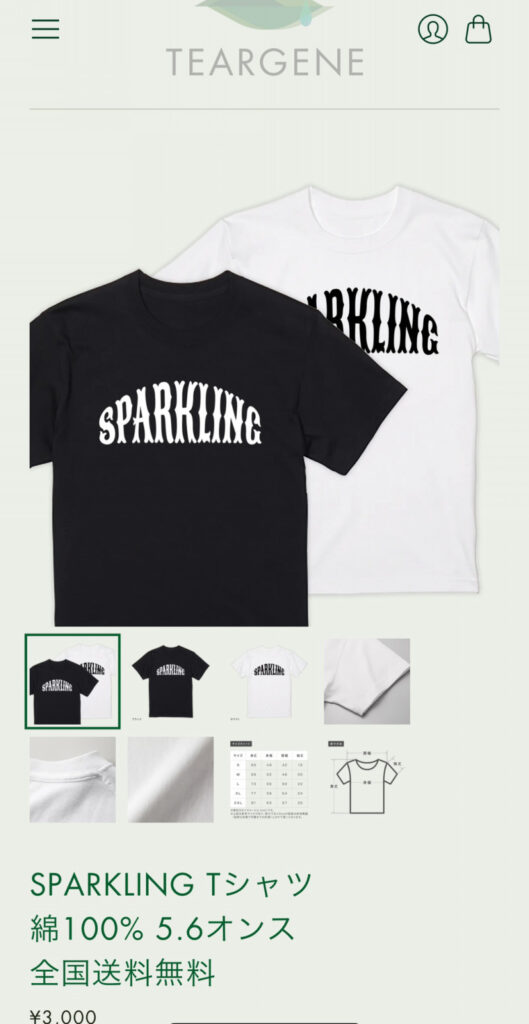Screen dimensions: 529x1024
Task: Tap the ¥3,000 price label
Action: [63, 1016]
